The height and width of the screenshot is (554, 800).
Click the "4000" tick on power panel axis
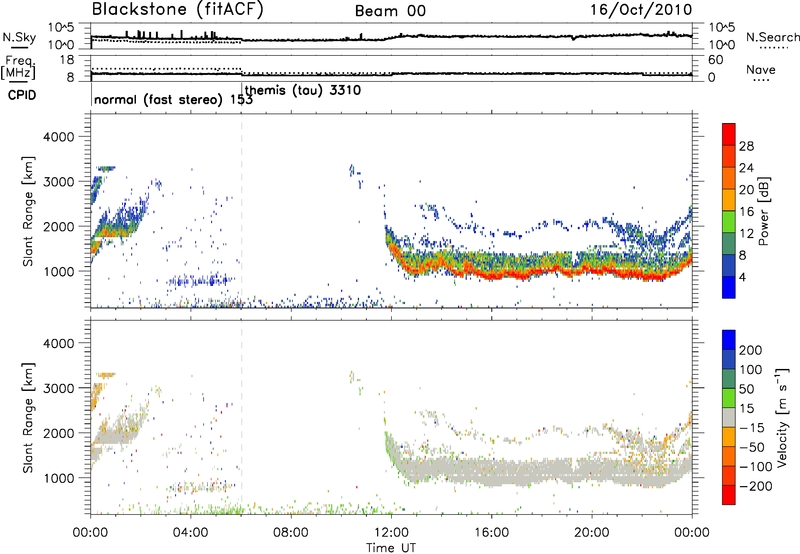tap(58, 137)
